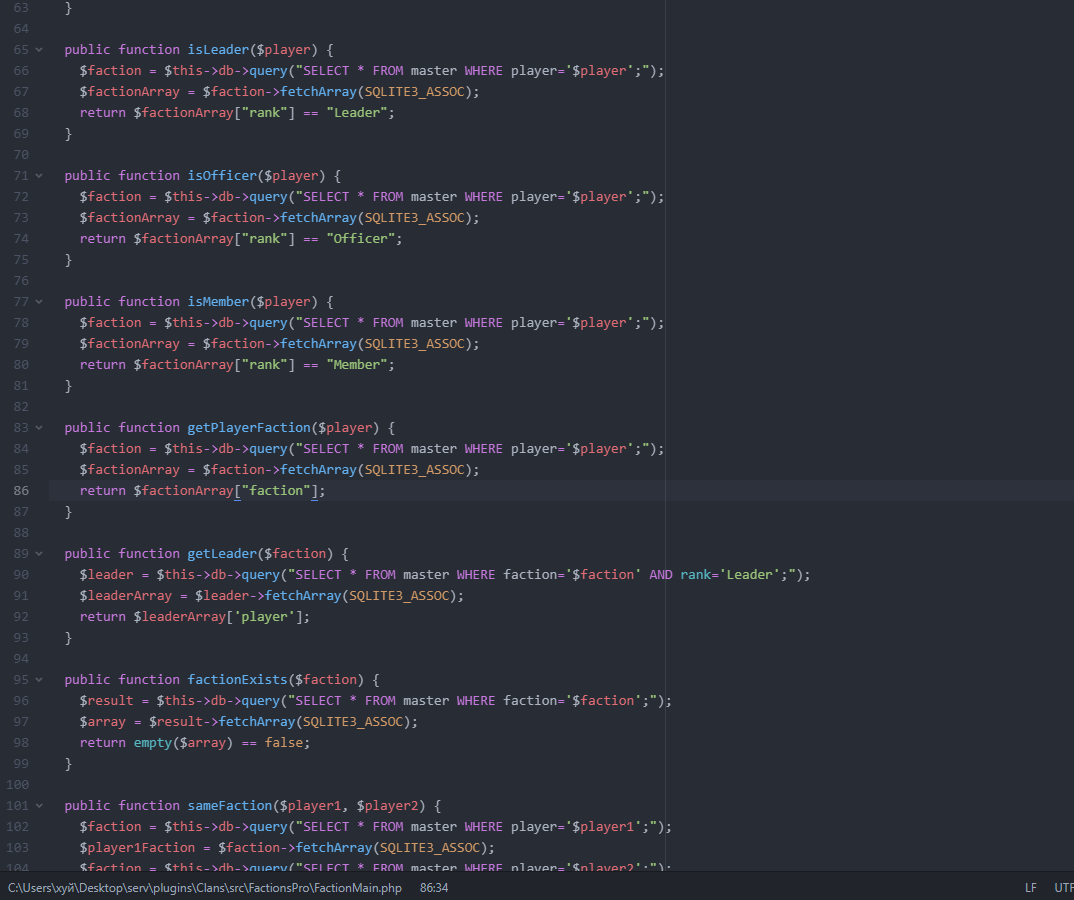
Task: Click line number 68 in the gutter
Action: point(21,113)
